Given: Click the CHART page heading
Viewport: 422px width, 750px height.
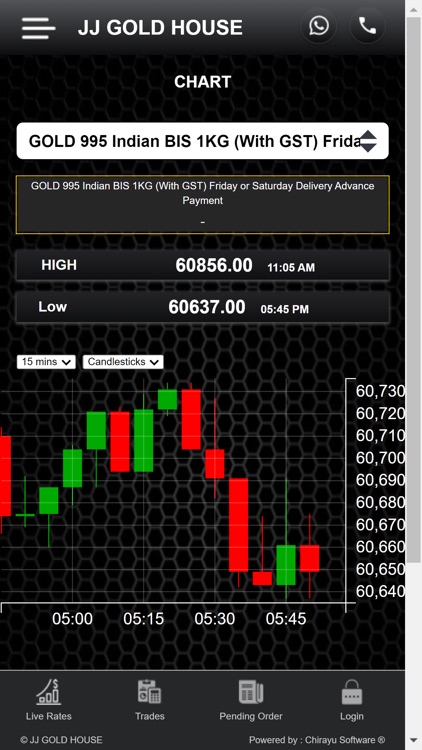Looking at the screenshot, I should [202, 82].
